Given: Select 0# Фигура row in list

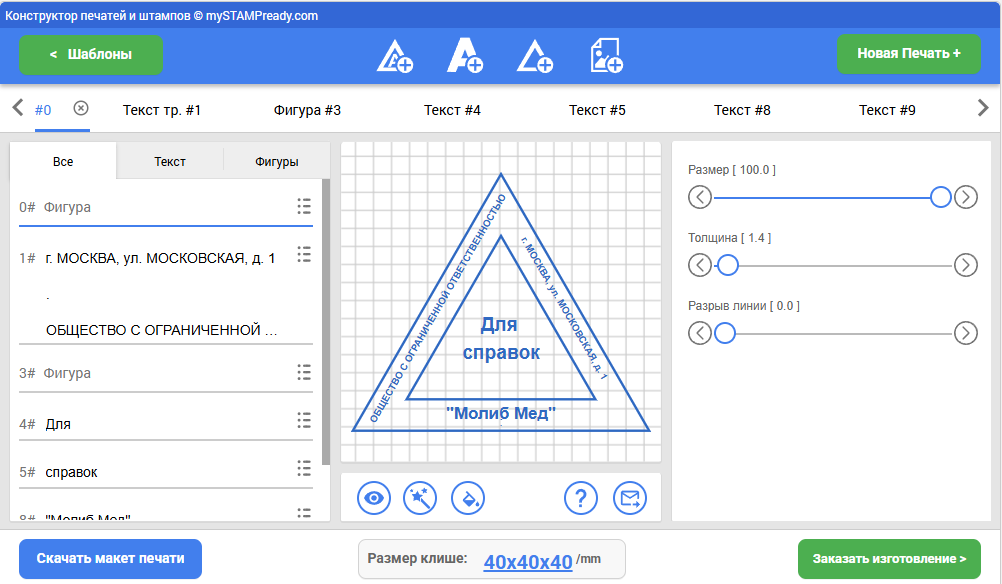Looking at the screenshot, I should 166,207.
